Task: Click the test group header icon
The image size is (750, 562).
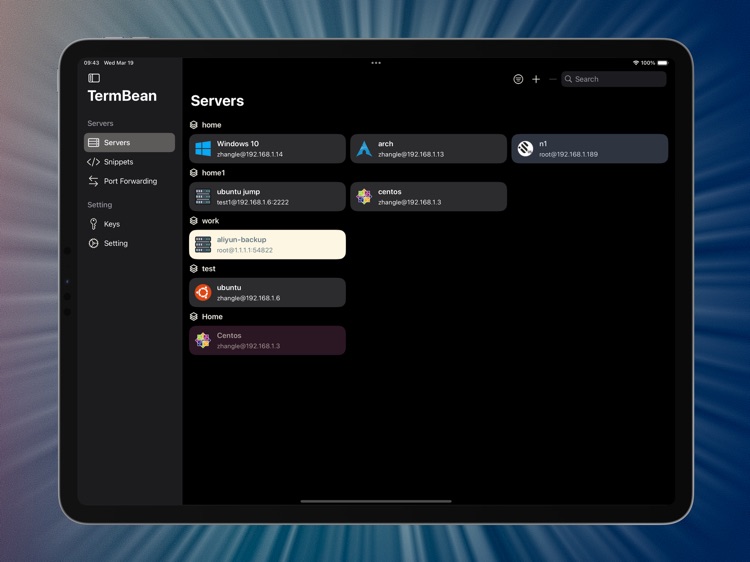Action: tap(194, 269)
